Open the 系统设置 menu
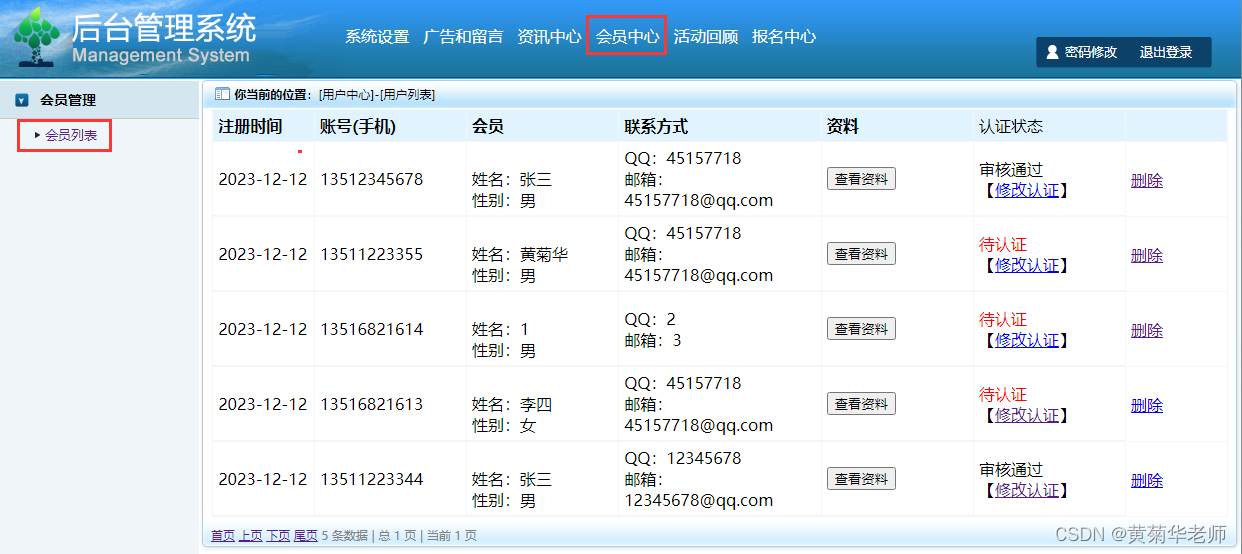This screenshot has height=554, width=1242. point(377,37)
